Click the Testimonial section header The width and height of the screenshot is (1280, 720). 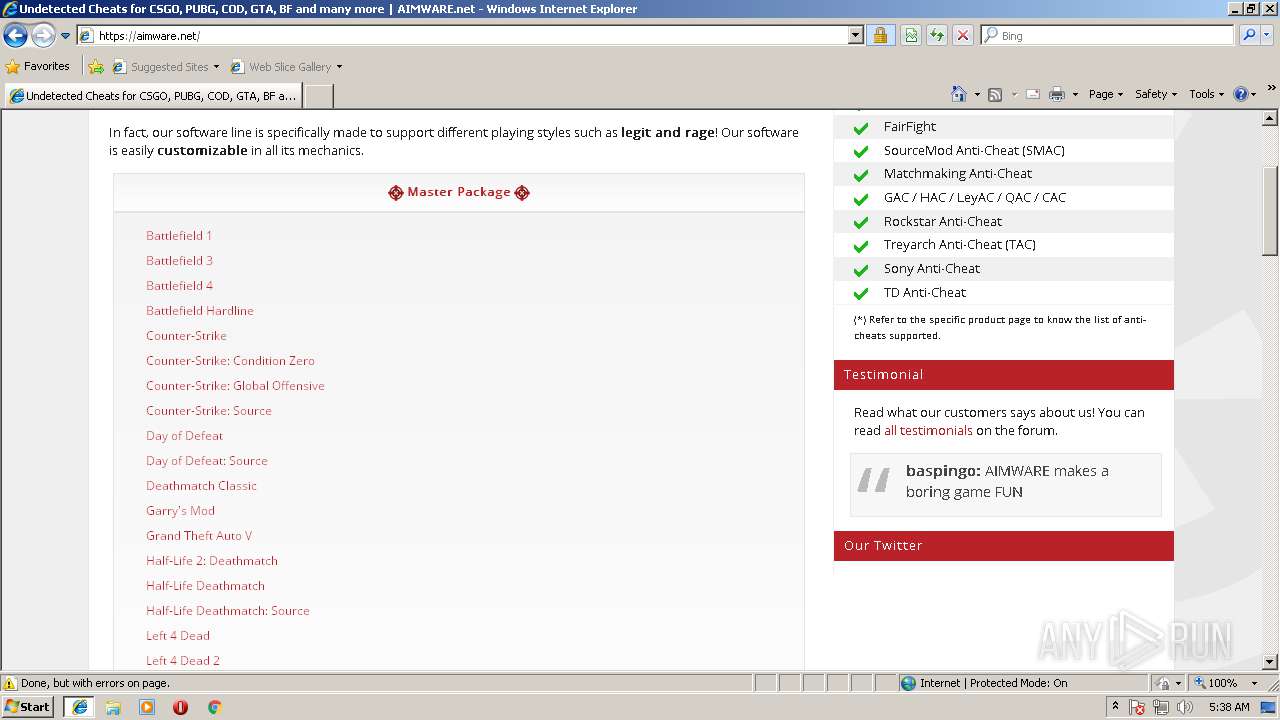point(1003,375)
